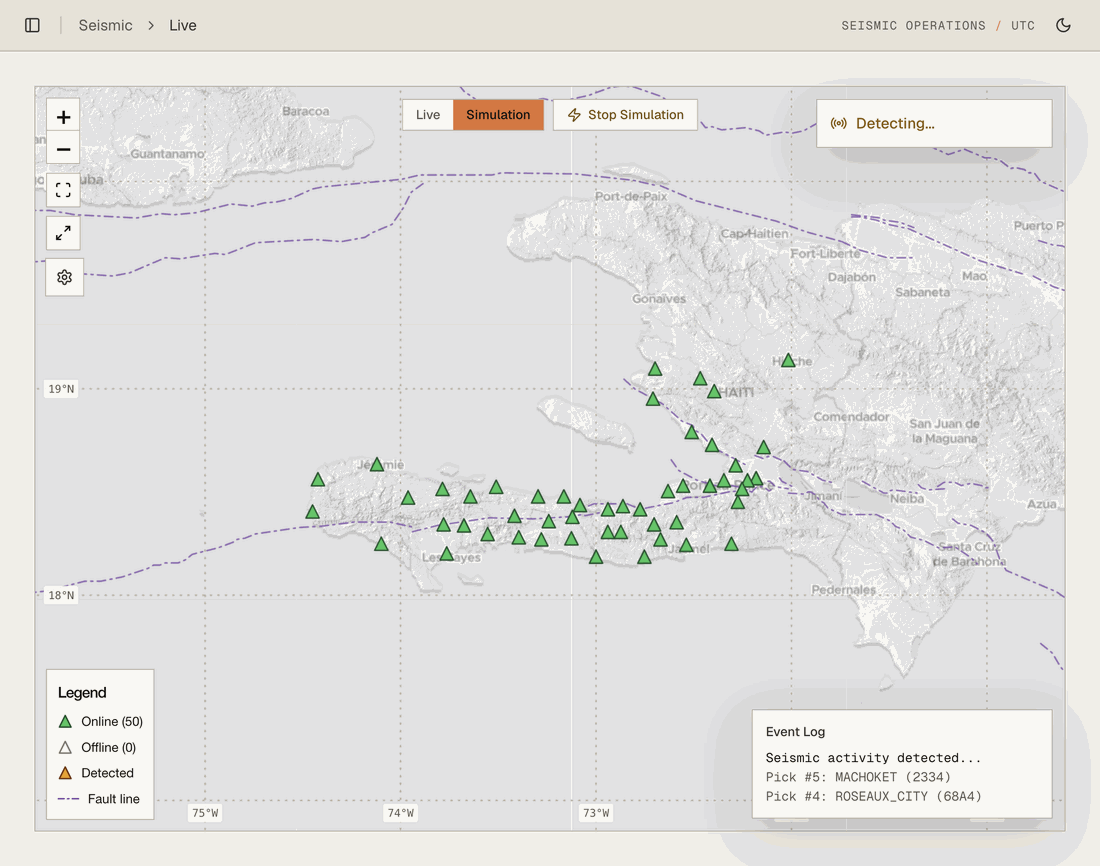
Task: Expand map to fullscreen arrows icon
Action: click(63, 233)
